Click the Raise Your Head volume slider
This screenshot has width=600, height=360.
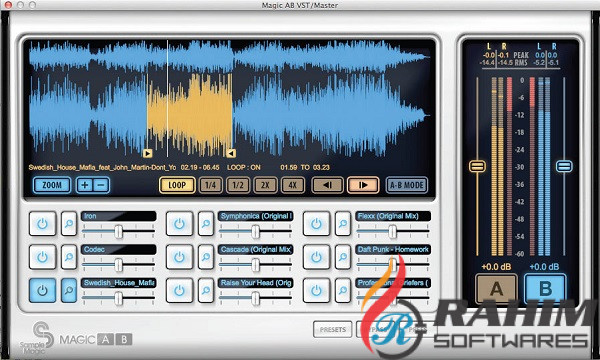(x=256, y=298)
